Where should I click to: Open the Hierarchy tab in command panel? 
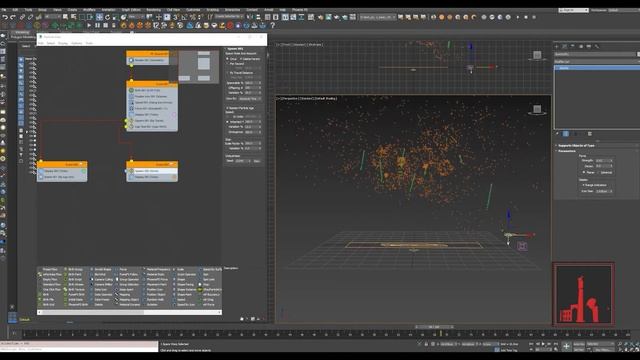point(573,47)
